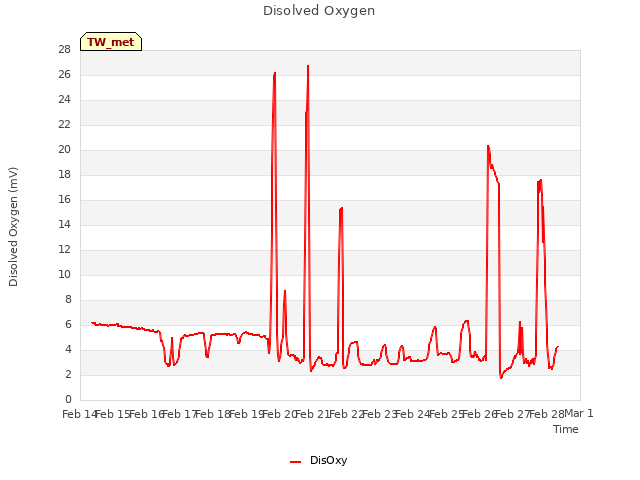Click the peak near Feb 22 at 15

341,208
